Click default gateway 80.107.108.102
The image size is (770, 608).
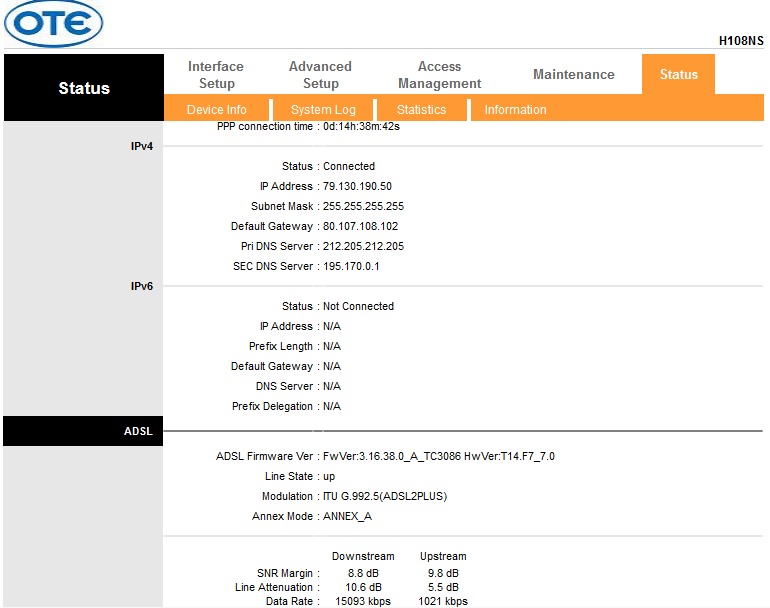click(x=360, y=226)
